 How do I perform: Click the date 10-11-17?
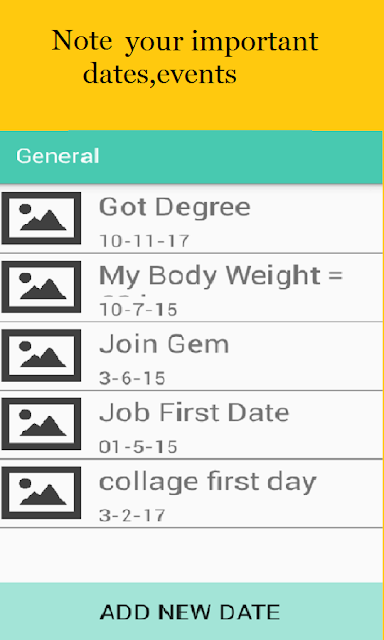144,241
